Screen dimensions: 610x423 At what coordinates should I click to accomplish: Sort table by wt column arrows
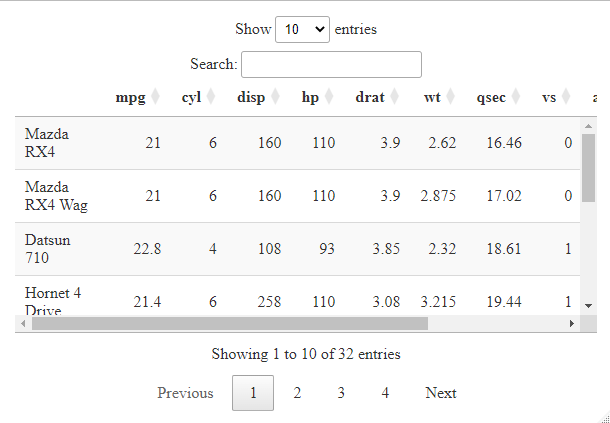click(451, 97)
